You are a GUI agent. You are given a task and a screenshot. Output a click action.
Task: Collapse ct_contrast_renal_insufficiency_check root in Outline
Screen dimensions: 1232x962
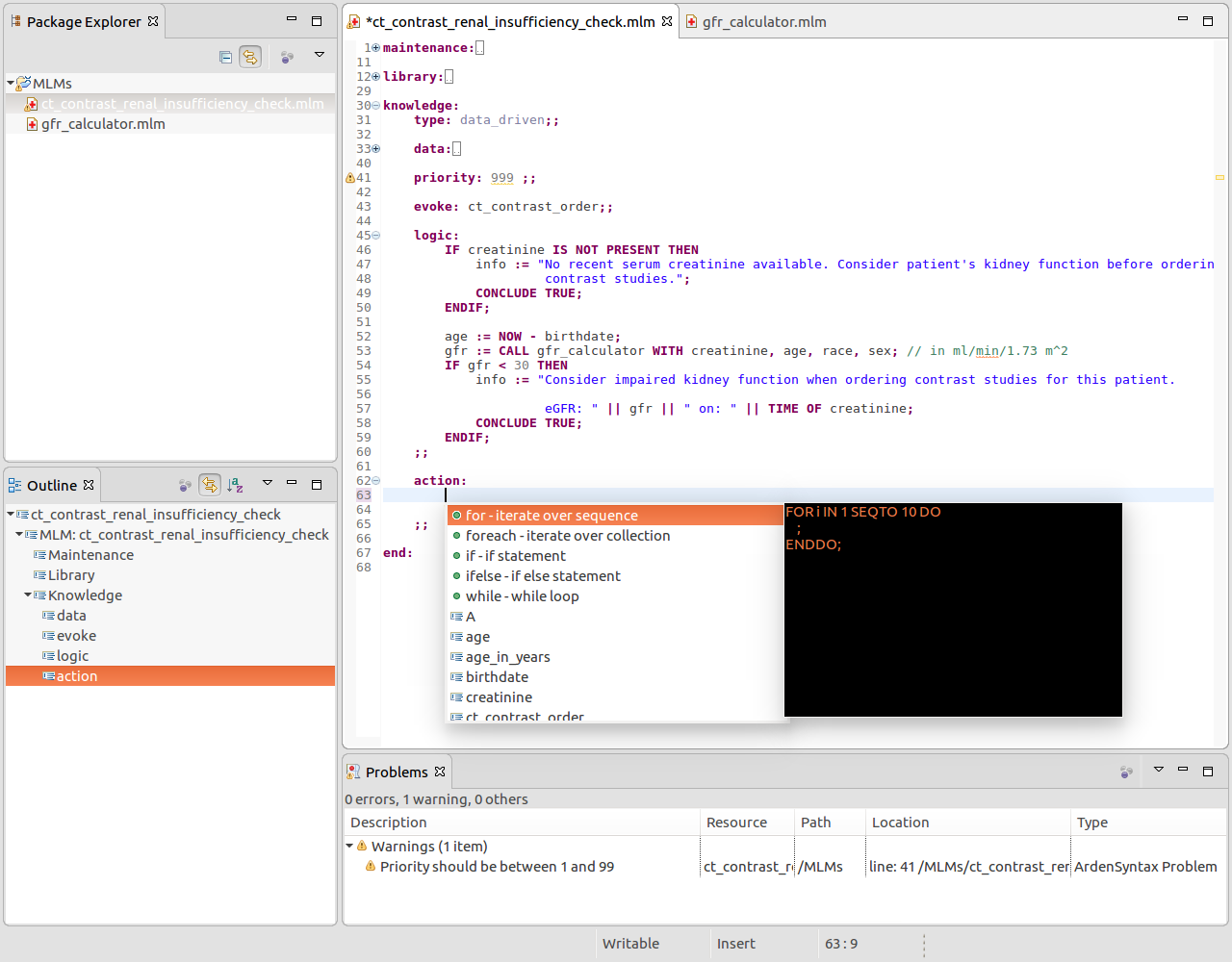[11, 515]
